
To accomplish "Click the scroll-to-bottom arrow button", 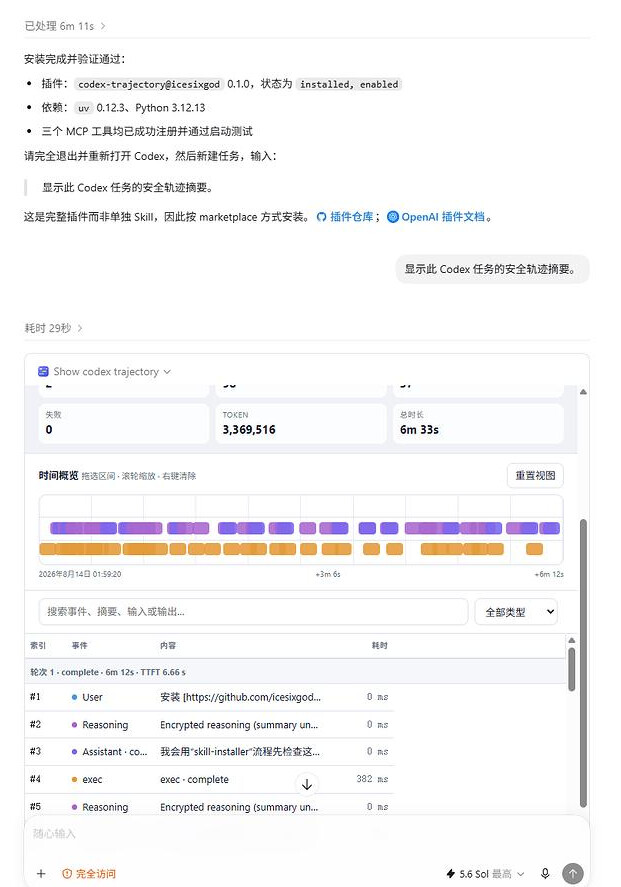I will 307,785.
